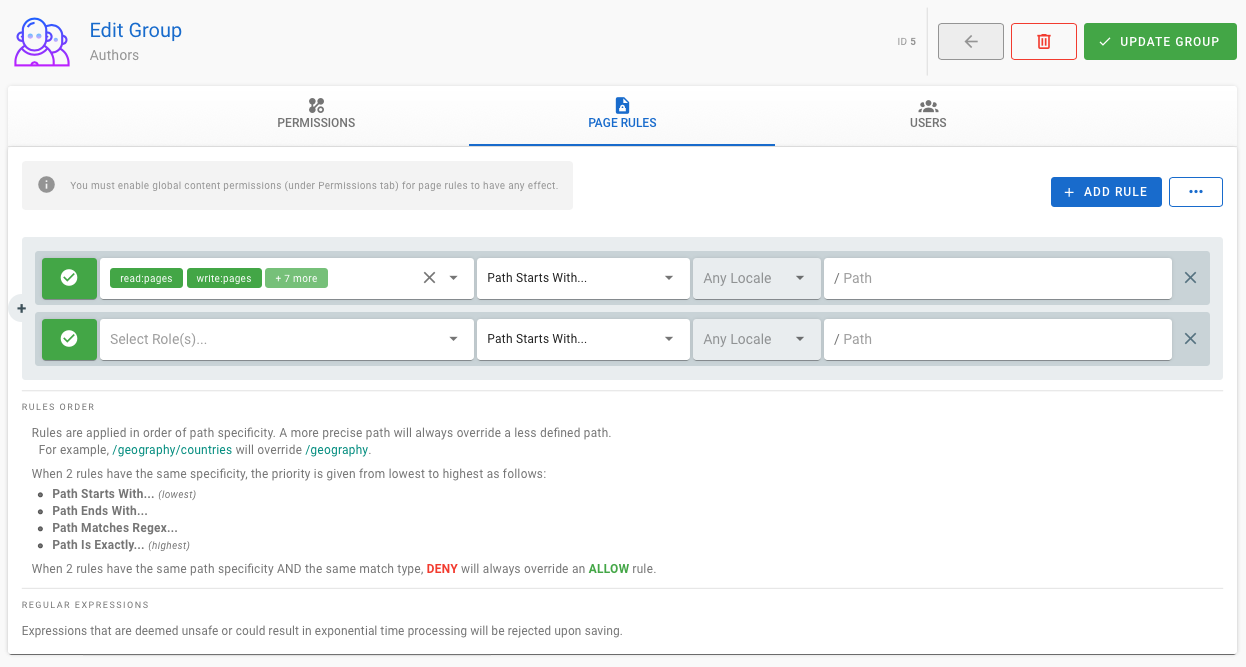Add a new page rule

point(1106,192)
